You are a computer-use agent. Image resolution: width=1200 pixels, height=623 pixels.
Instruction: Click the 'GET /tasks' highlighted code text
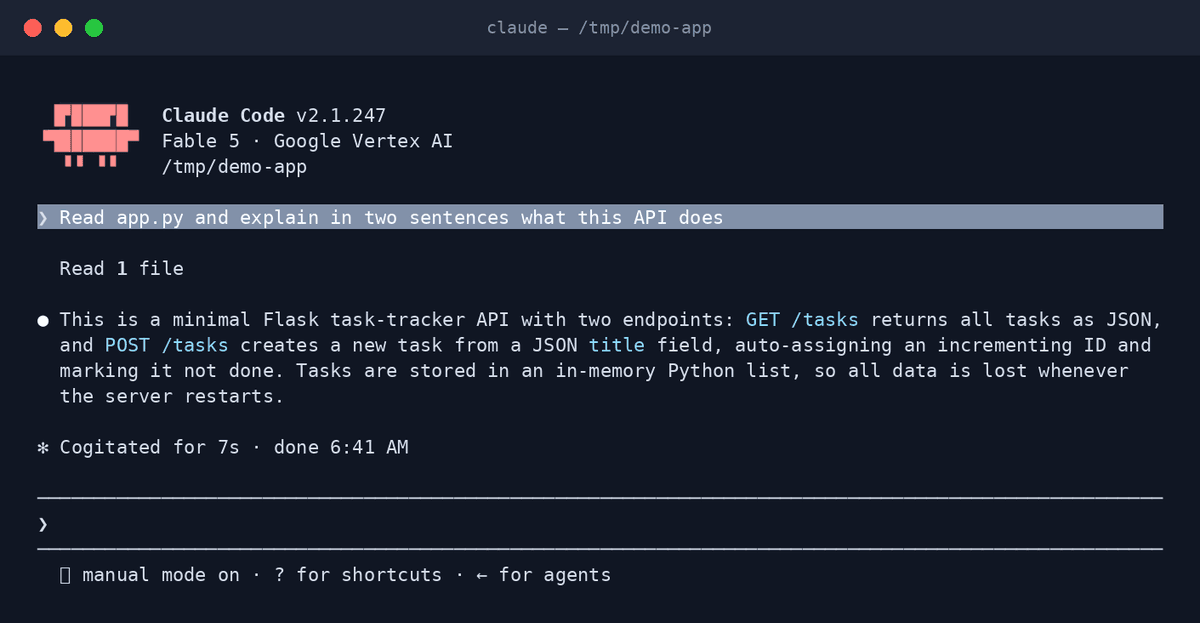point(802,319)
